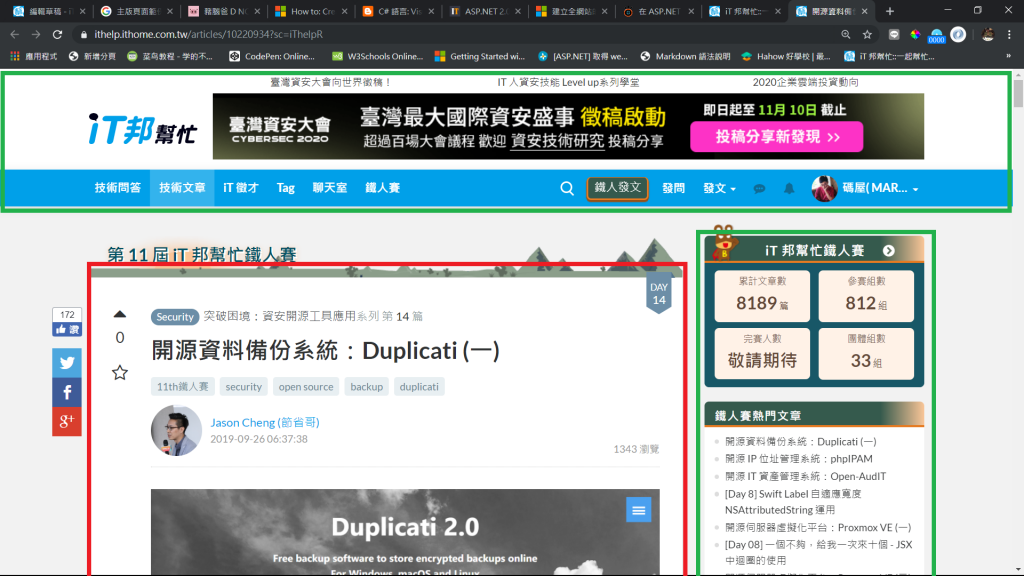Open the IT 徵才 nav item
This screenshot has height=576, width=1024.
[241, 188]
